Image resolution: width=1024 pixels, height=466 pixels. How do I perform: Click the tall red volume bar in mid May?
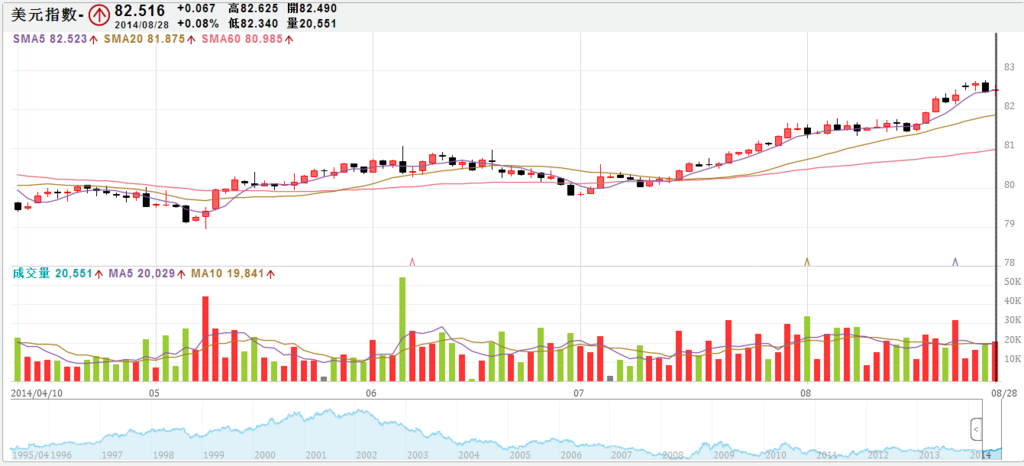[x=205, y=339]
